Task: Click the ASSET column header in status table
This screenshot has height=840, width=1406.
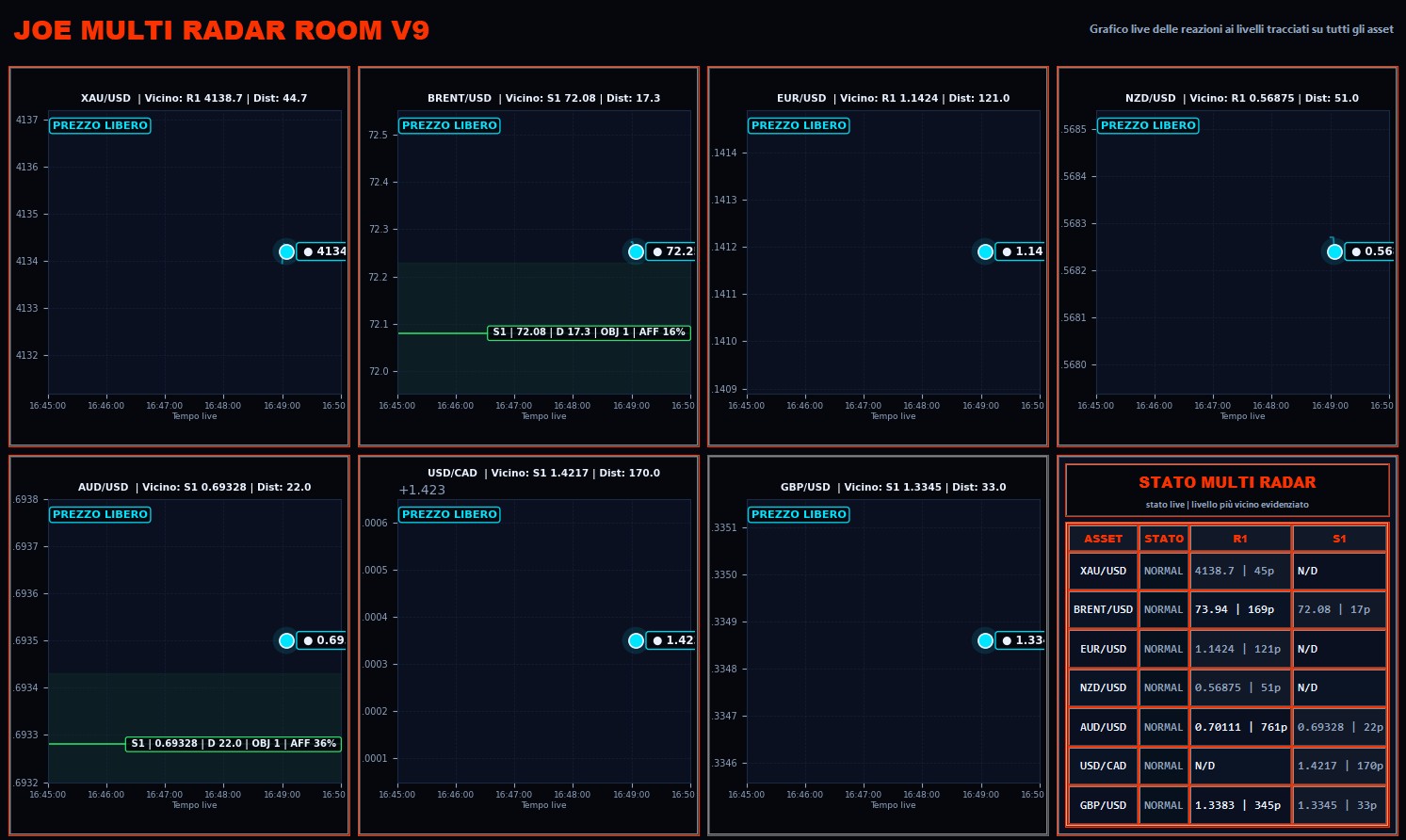Action: [1103, 539]
